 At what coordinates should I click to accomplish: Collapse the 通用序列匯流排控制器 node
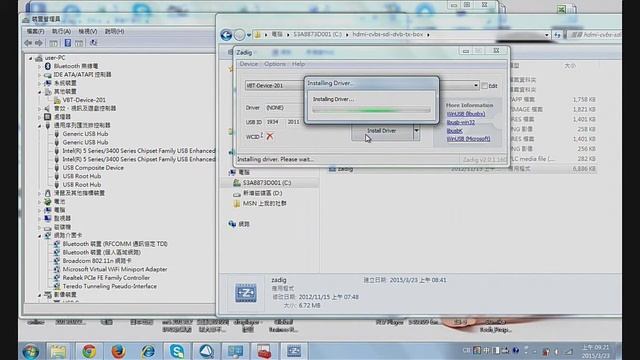[x=40, y=126]
